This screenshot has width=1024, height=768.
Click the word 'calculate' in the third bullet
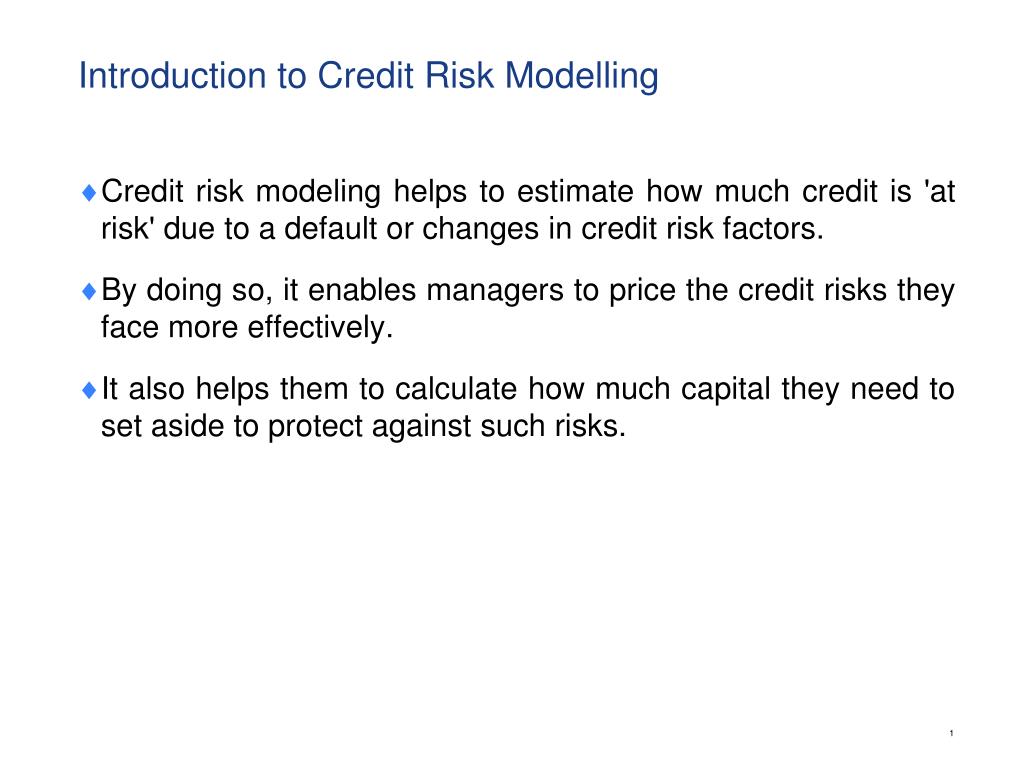[456, 389]
